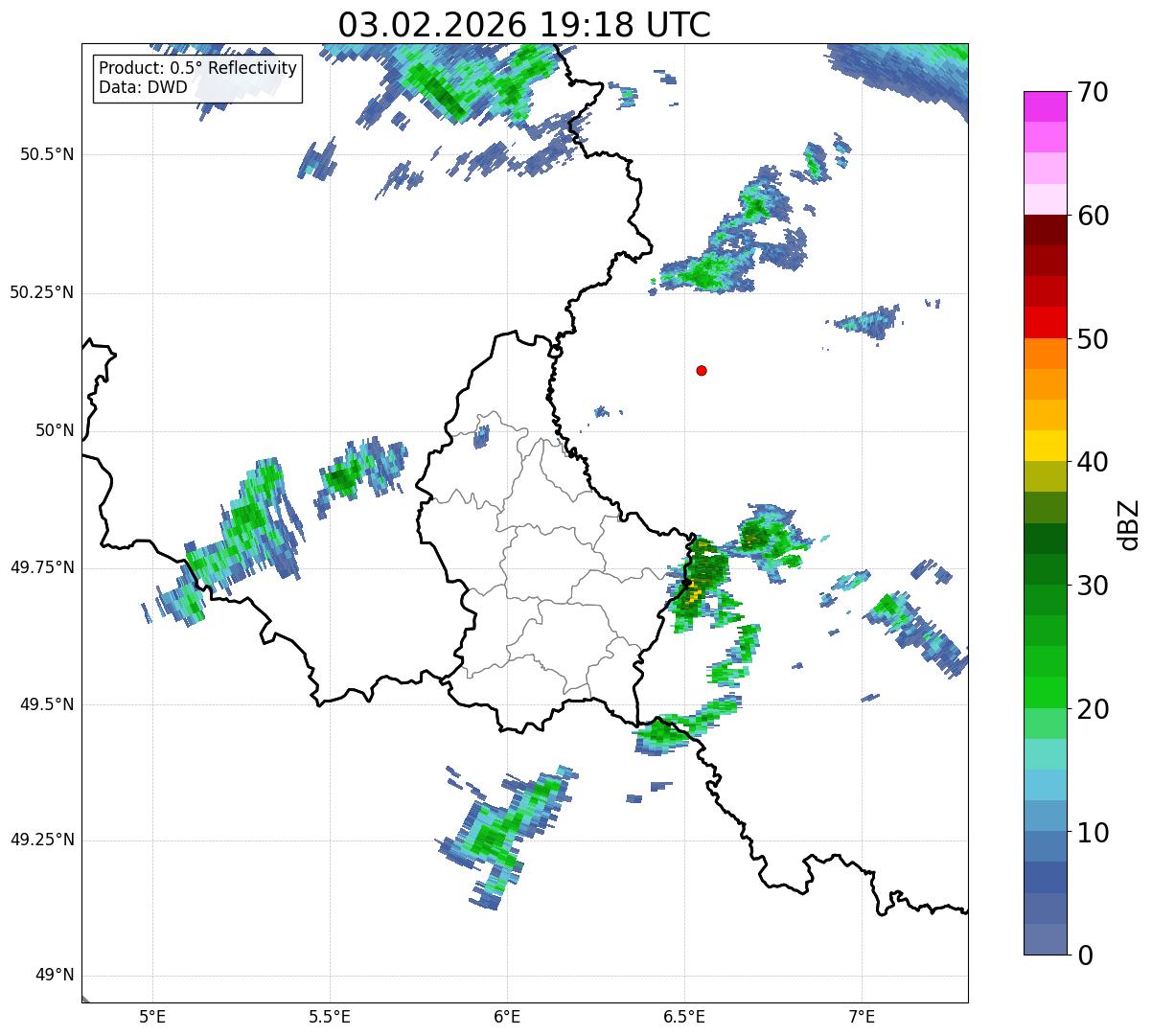Click the colorbar tick label 20
The image size is (1152, 1036).
[1093, 710]
